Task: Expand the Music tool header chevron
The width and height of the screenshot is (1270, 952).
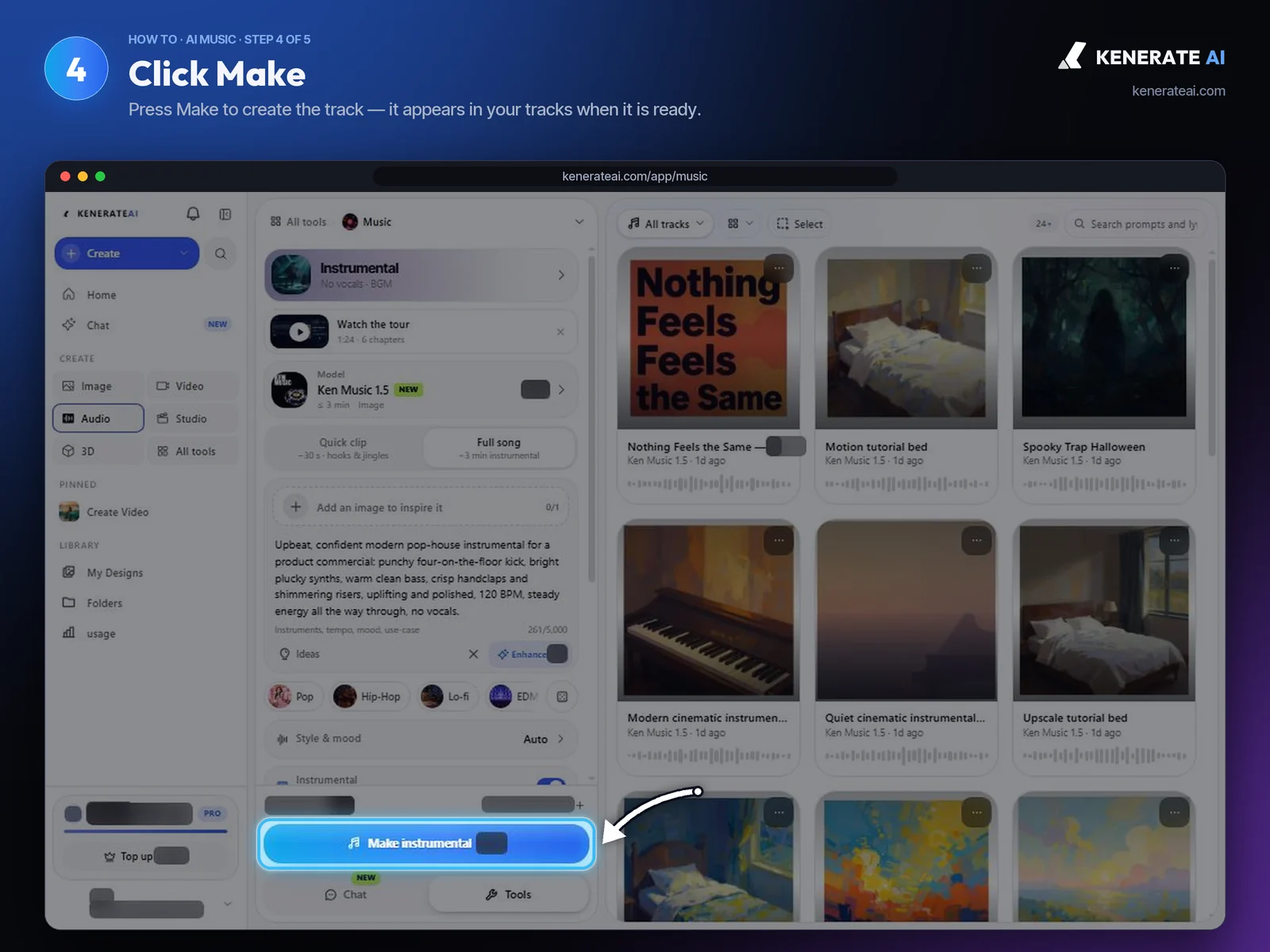Action: [x=579, y=222]
